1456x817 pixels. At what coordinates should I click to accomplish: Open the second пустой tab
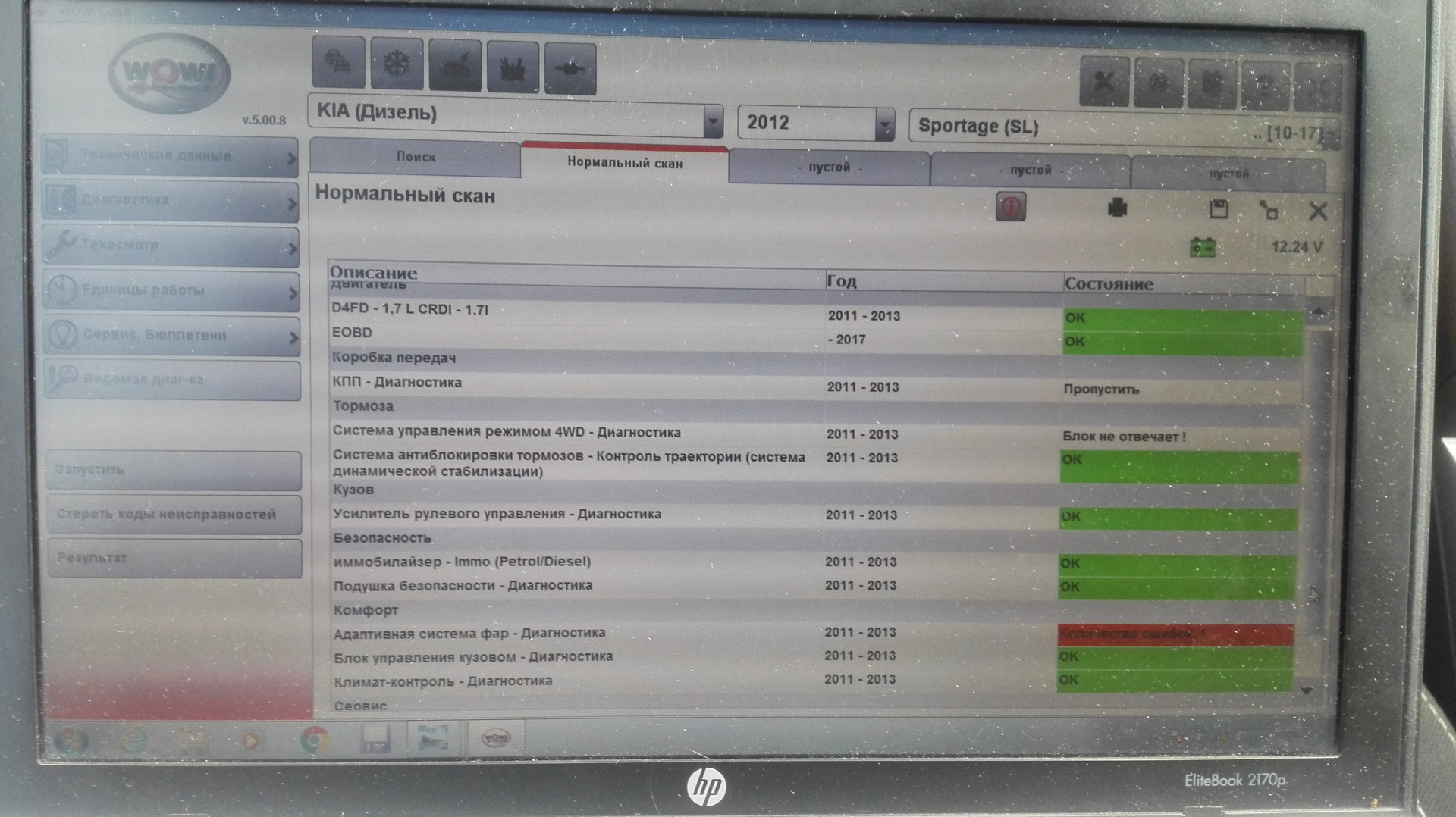point(1030,171)
